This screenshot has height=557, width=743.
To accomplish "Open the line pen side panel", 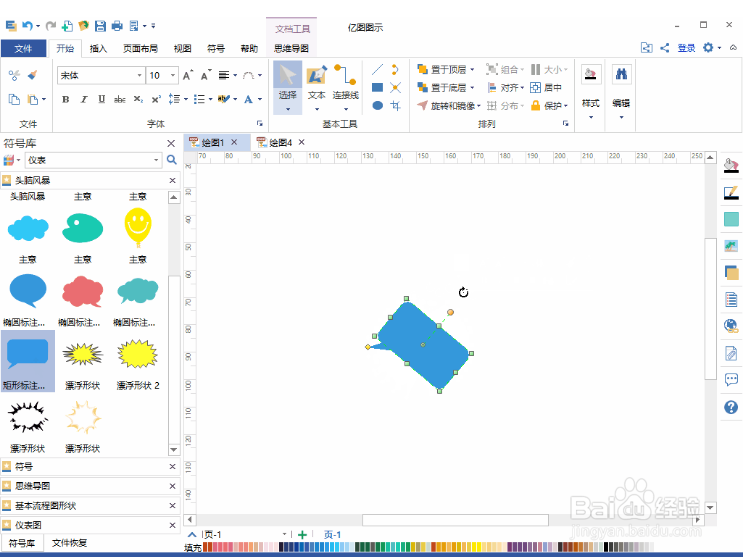I will [731, 192].
